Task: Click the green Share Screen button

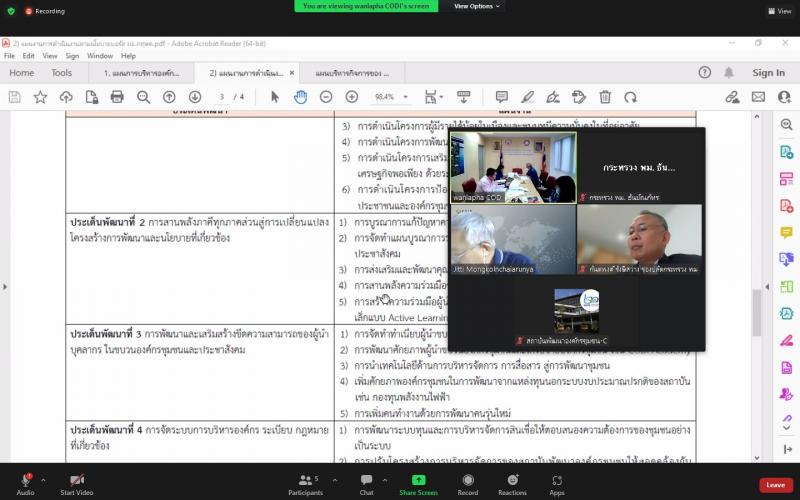Action: [418, 485]
